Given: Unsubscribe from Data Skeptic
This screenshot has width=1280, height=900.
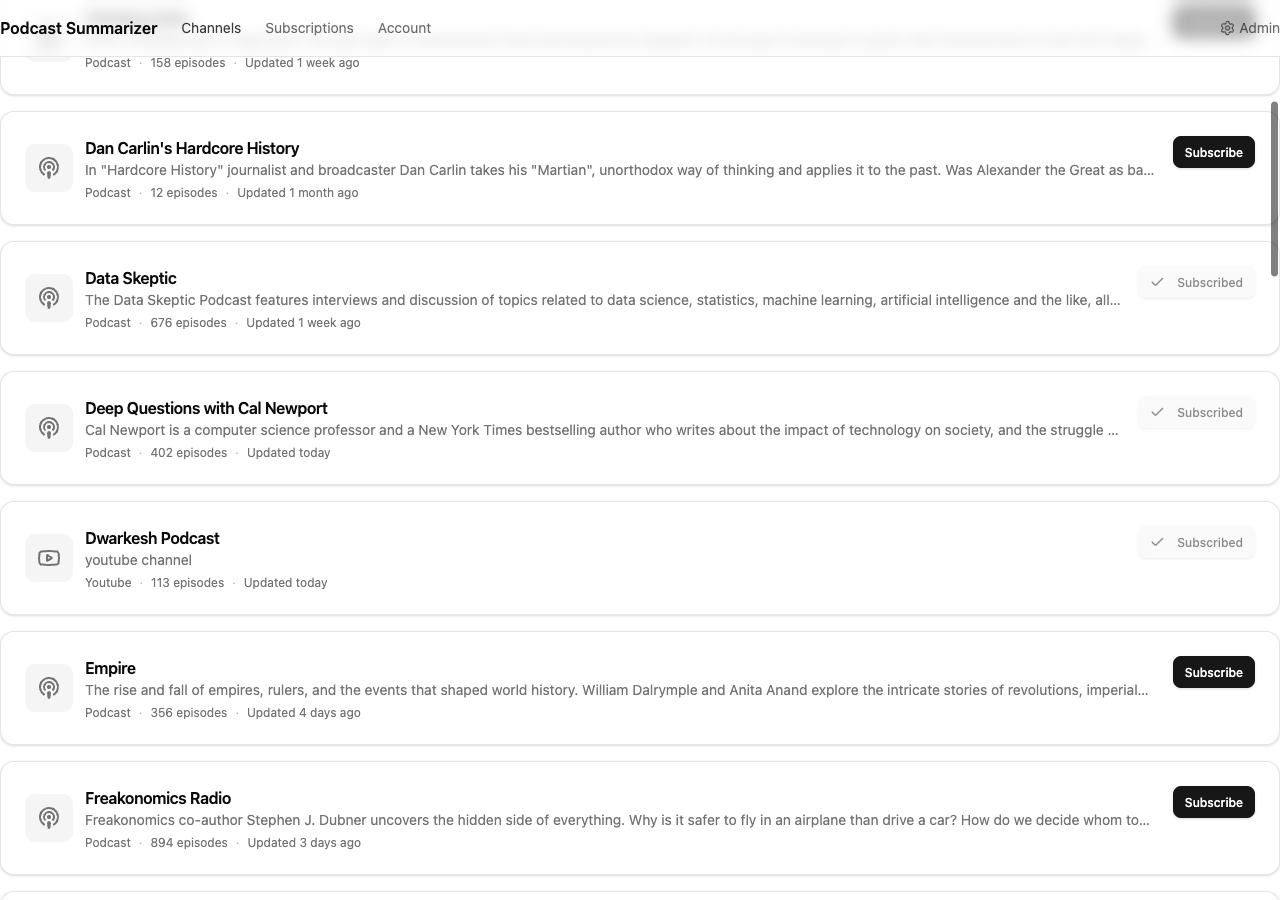Looking at the screenshot, I should pyautogui.click(x=1196, y=282).
